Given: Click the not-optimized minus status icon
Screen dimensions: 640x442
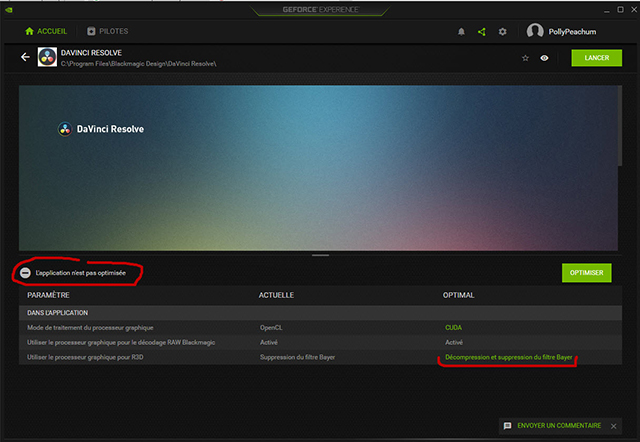Looking at the screenshot, I should 25,273.
